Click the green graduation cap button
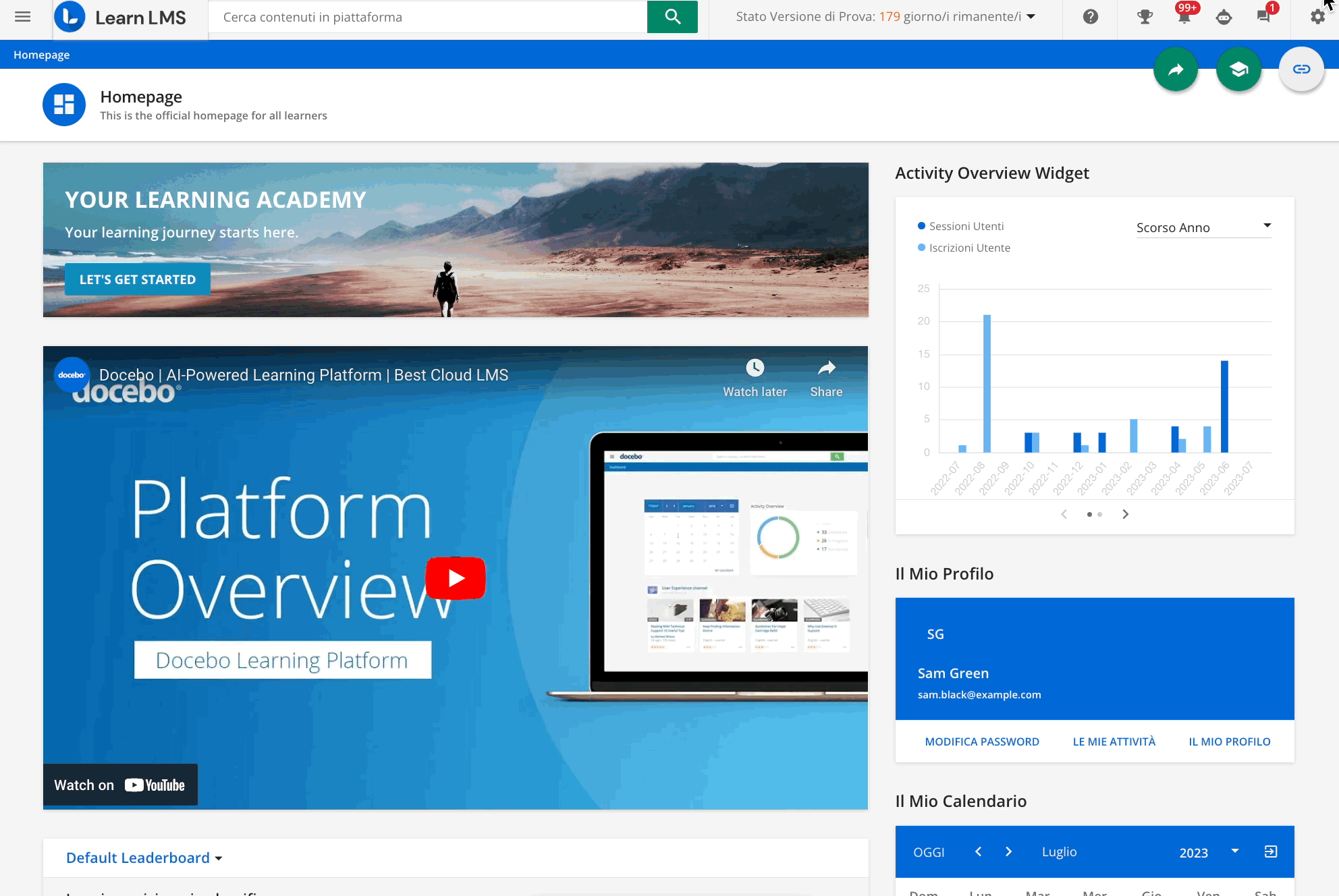 pos(1238,69)
